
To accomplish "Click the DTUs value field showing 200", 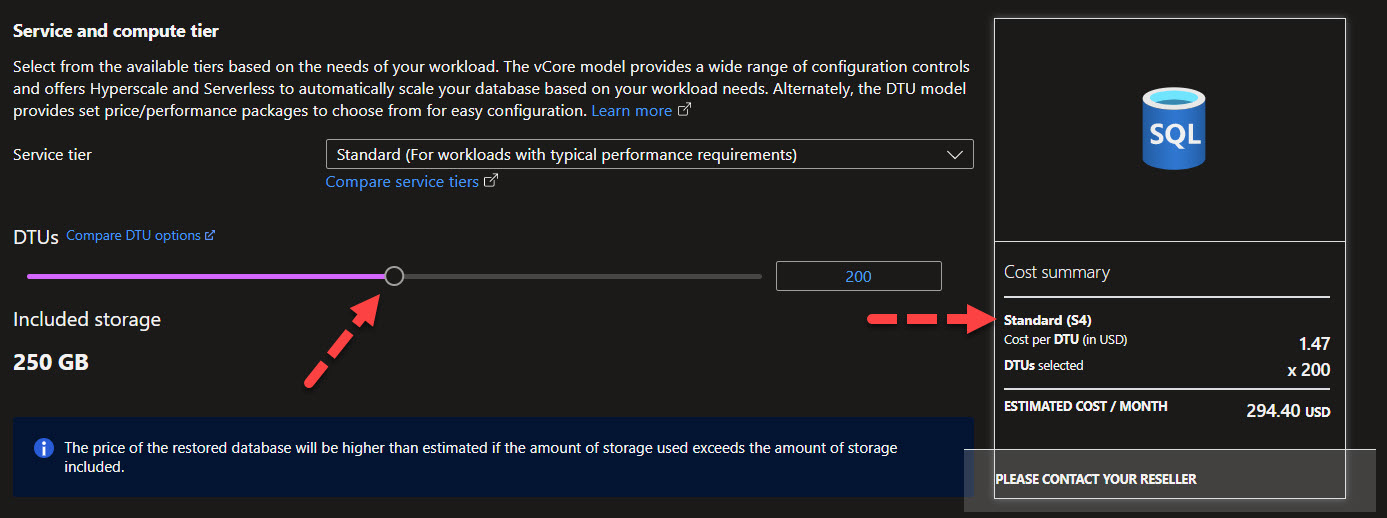I will [x=859, y=276].
